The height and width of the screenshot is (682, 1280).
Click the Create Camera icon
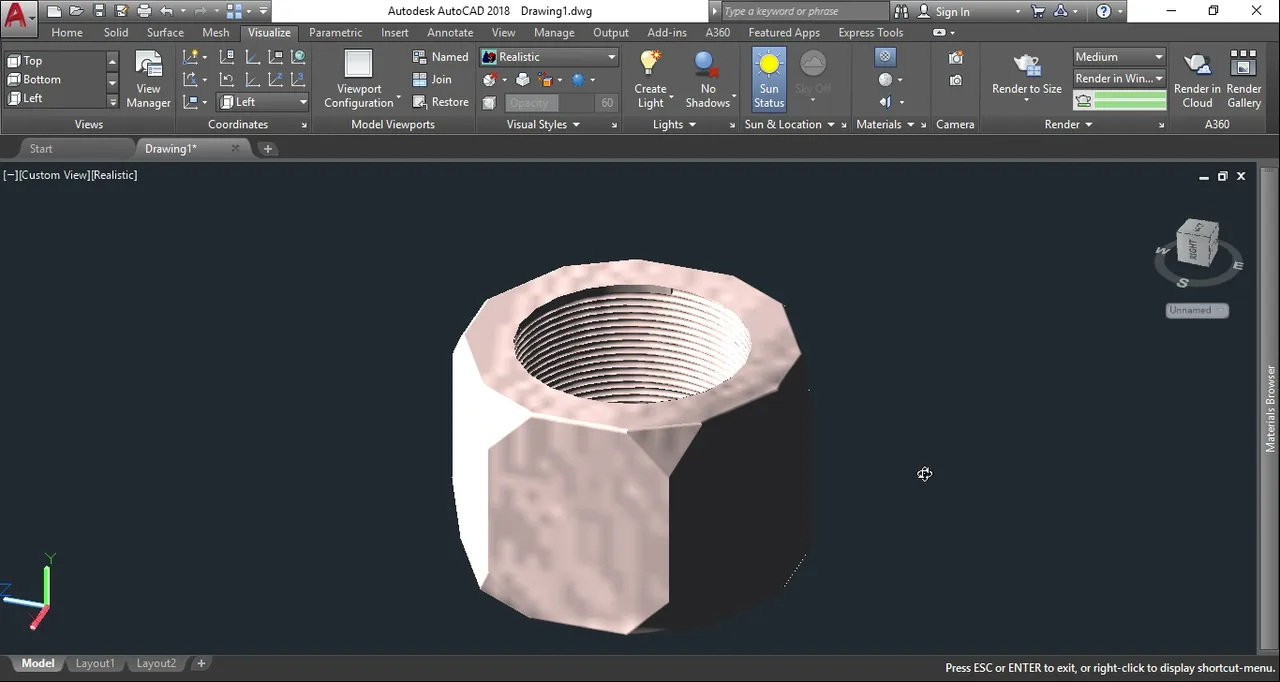tap(956, 58)
